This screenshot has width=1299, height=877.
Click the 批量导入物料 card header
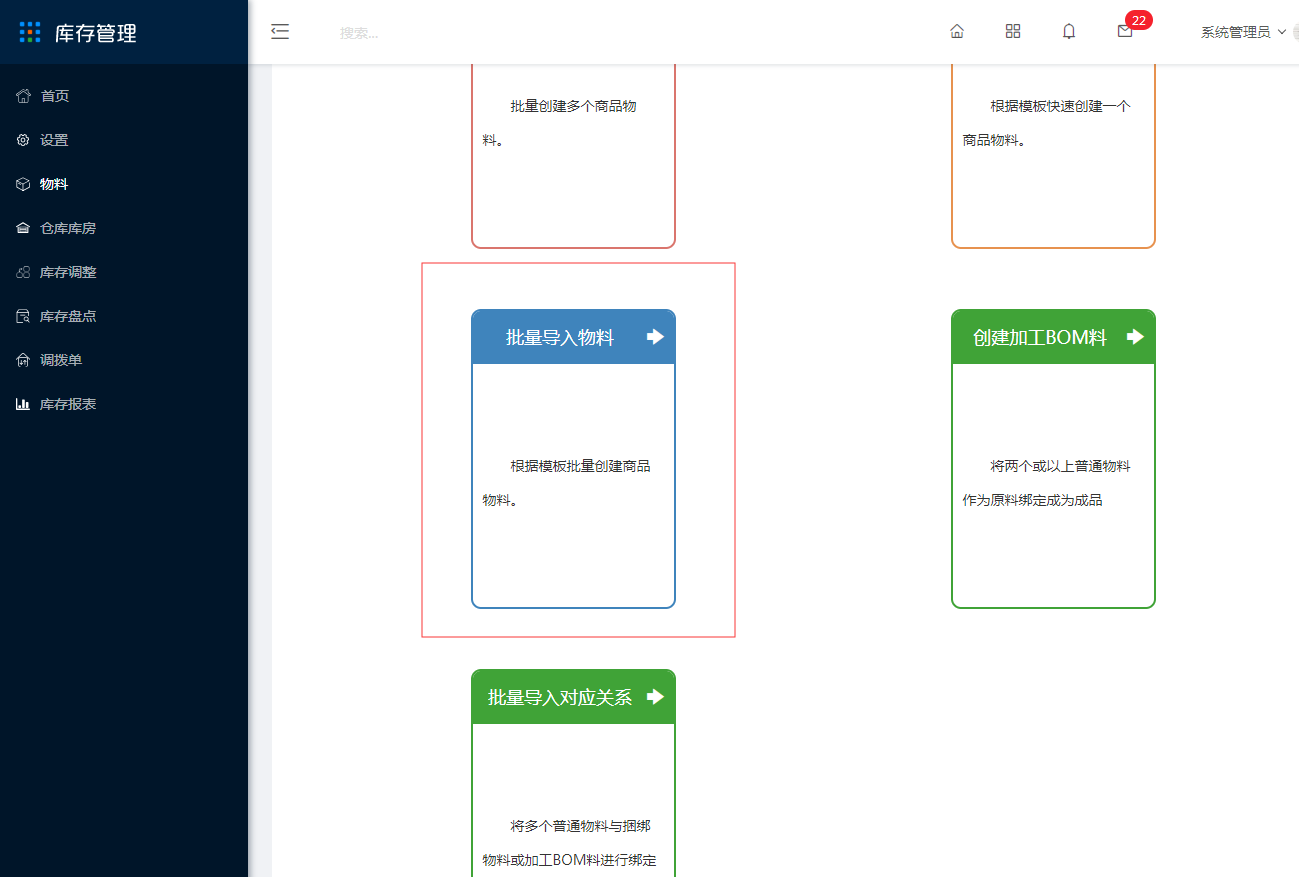pyautogui.click(x=573, y=337)
